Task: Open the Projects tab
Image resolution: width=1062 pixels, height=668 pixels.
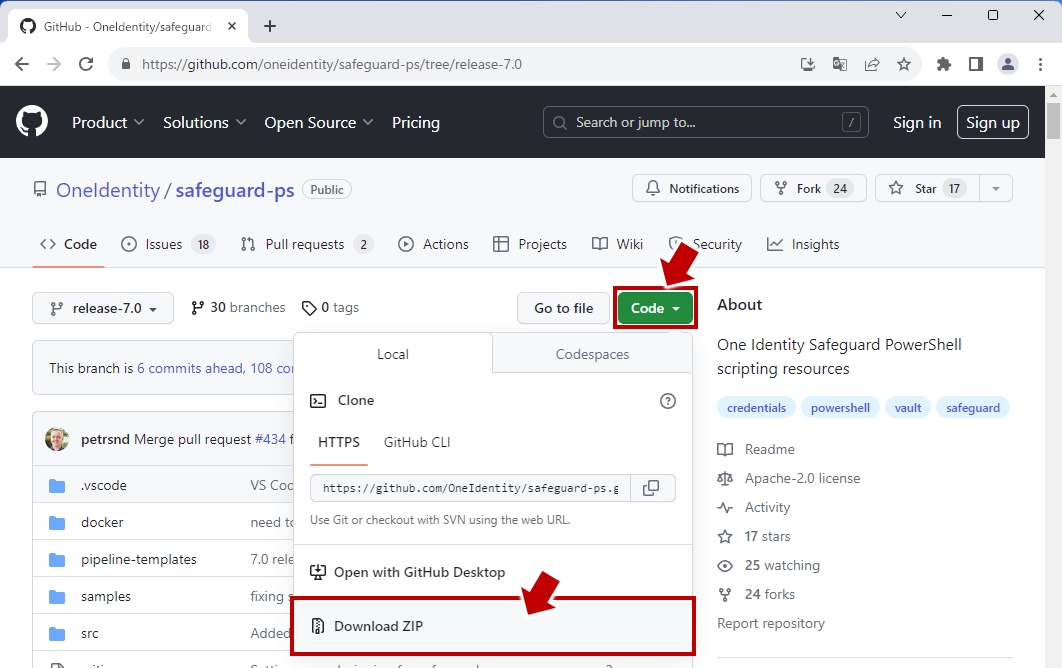Action: pyautogui.click(x=530, y=245)
